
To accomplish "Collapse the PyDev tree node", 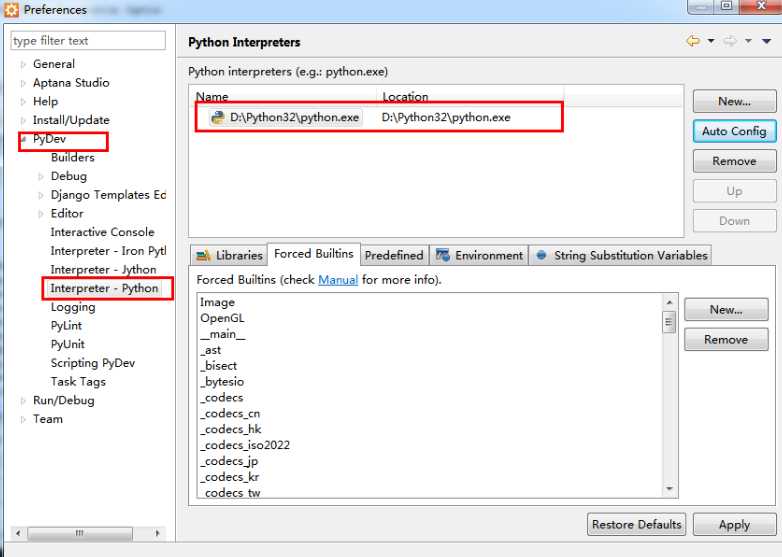I will tap(23, 139).
